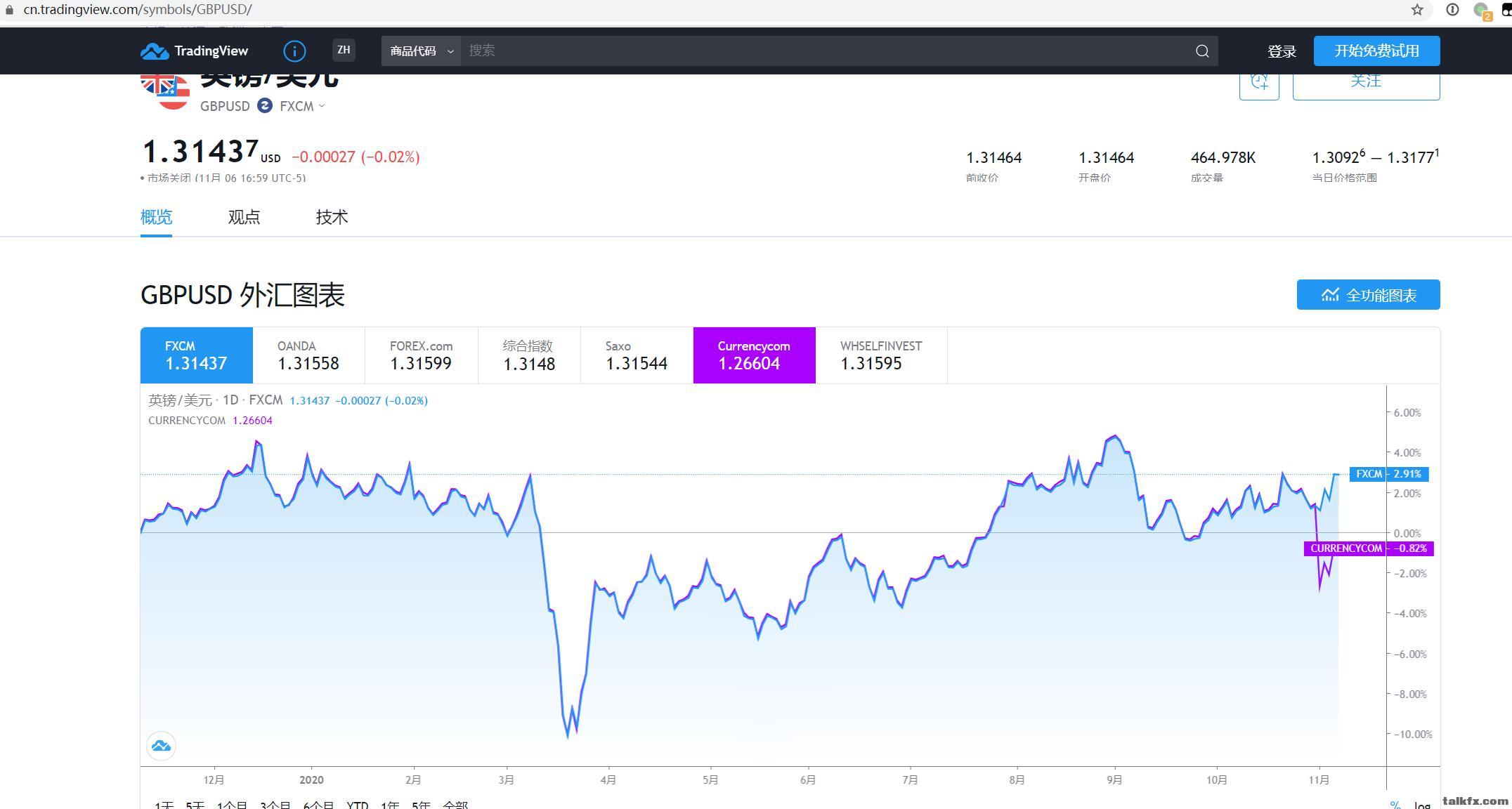Switch to the 概览 tab
This screenshot has width=1512, height=809.
point(156,217)
